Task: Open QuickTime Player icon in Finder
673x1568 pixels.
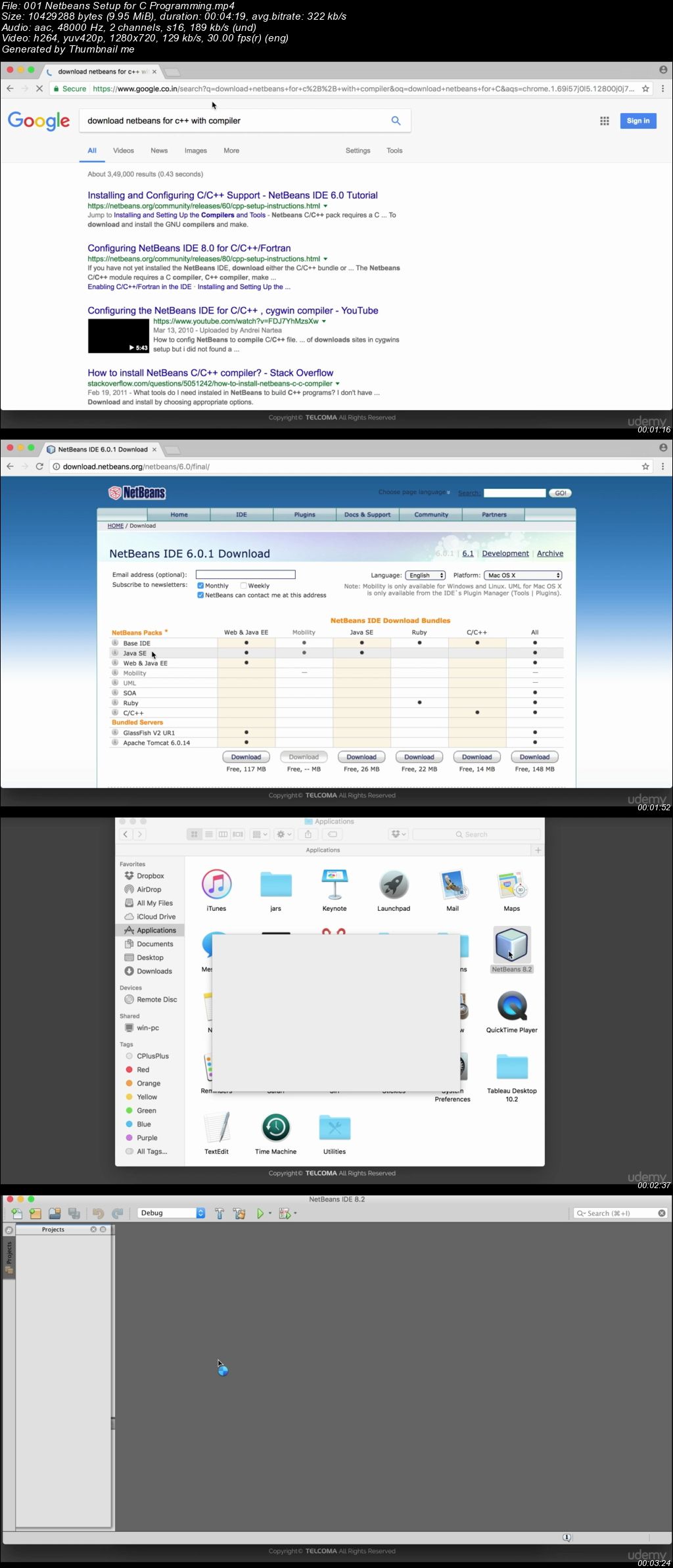Action: tap(512, 1006)
